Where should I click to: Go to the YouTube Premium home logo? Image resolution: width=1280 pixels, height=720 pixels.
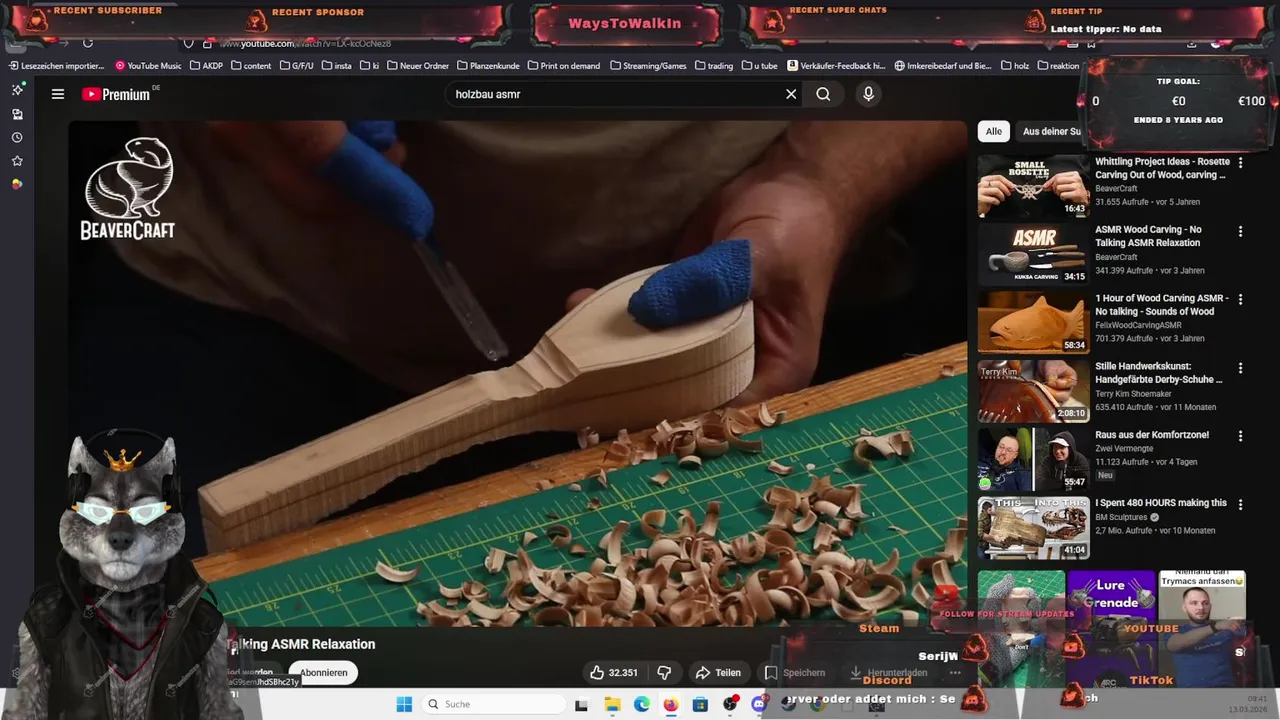point(116,94)
